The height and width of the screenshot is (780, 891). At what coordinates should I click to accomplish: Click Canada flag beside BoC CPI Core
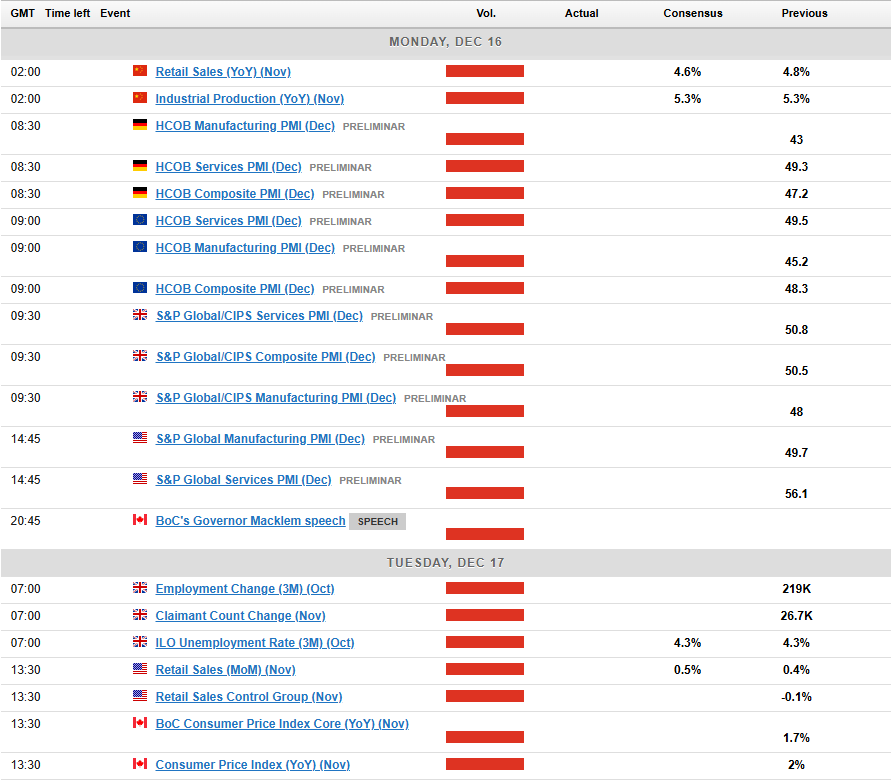click(140, 723)
